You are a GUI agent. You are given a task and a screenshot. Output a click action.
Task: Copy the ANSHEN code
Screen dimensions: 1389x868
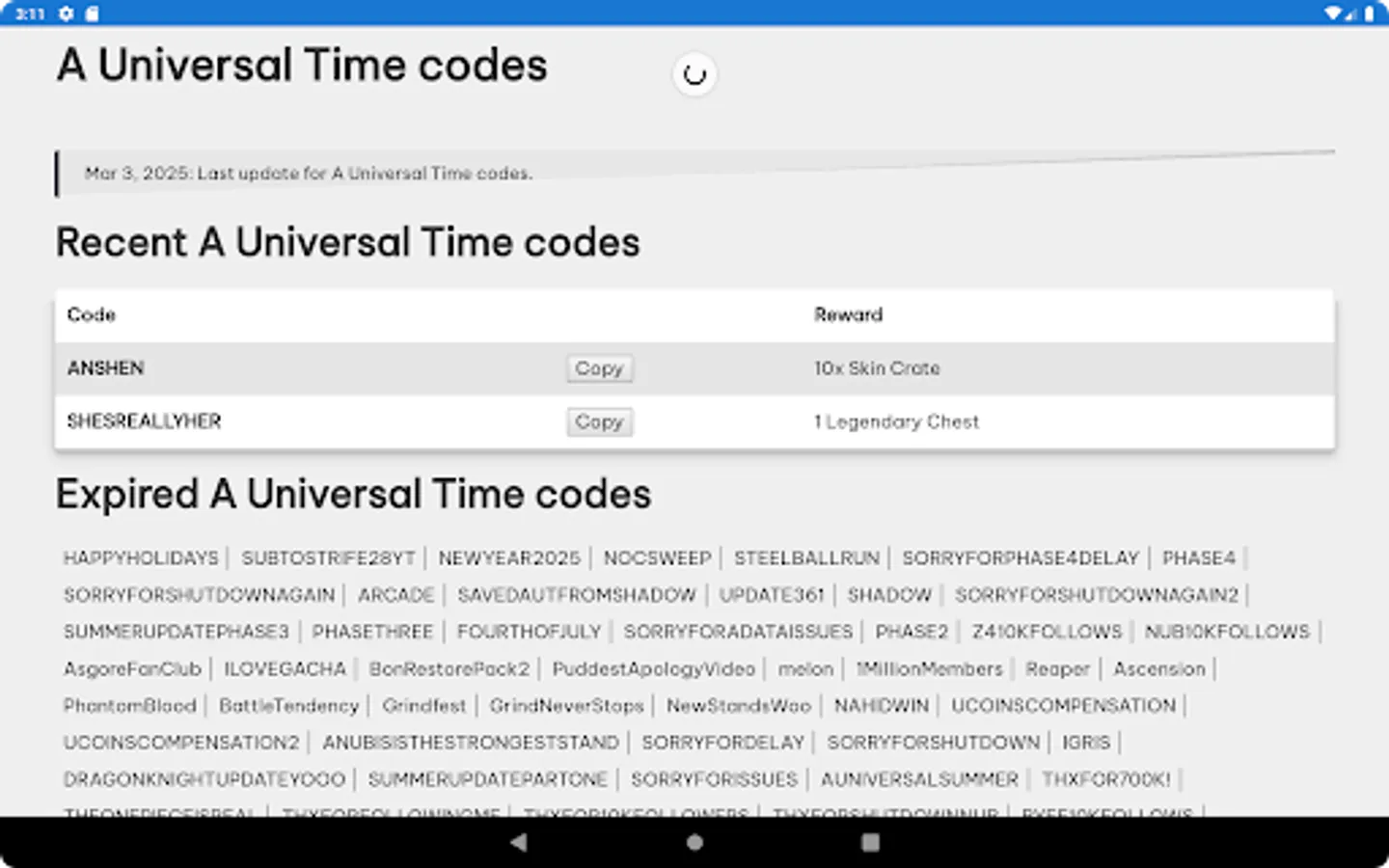tap(599, 368)
